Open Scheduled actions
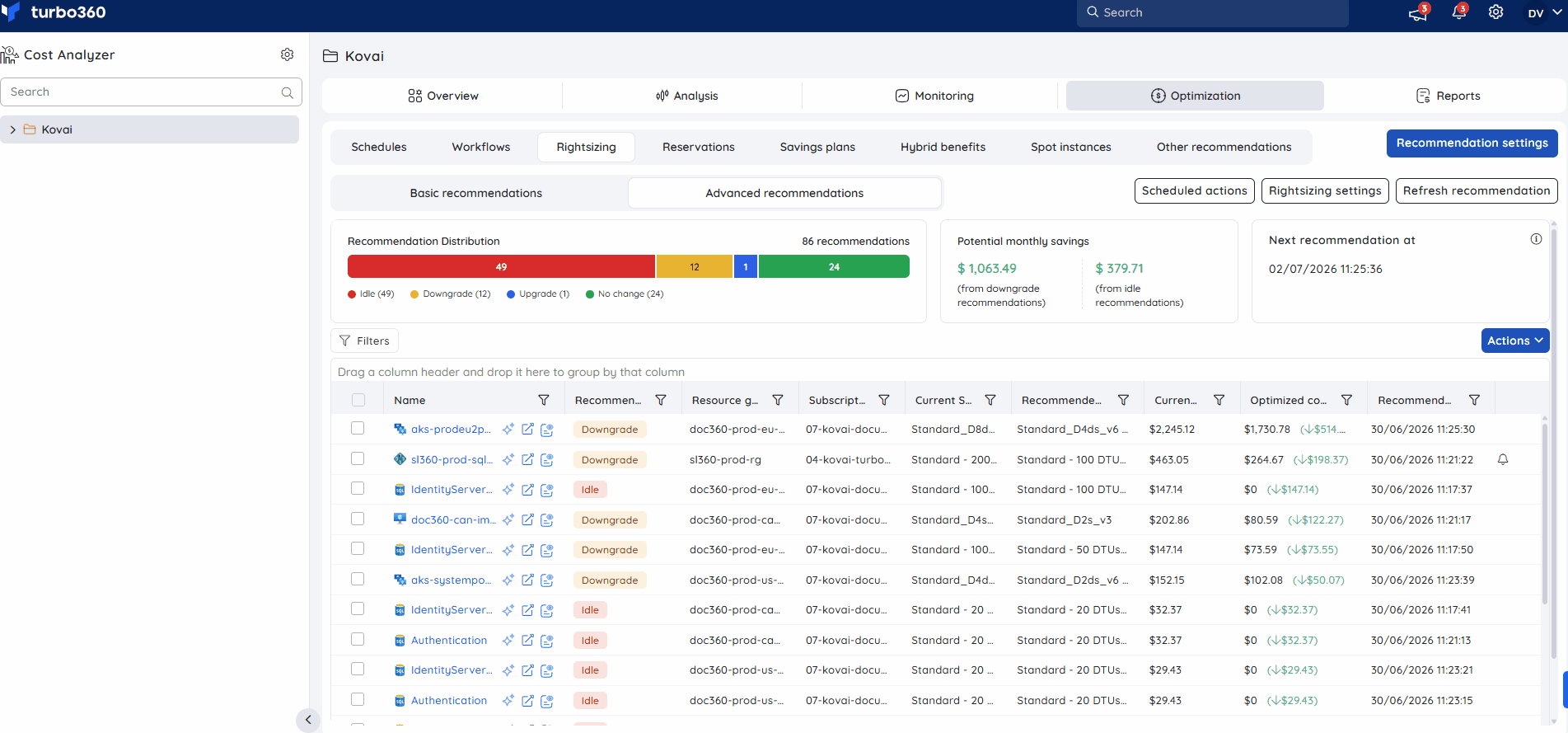 pyautogui.click(x=1194, y=190)
